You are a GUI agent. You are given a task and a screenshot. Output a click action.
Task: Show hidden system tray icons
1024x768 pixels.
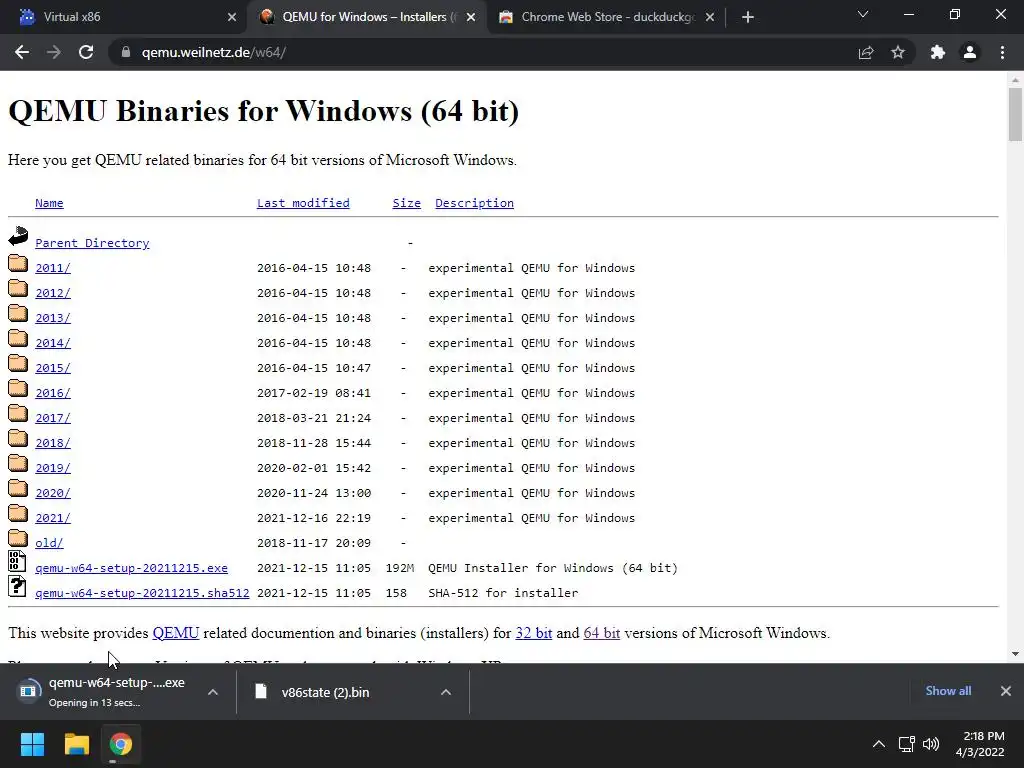[x=879, y=744]
